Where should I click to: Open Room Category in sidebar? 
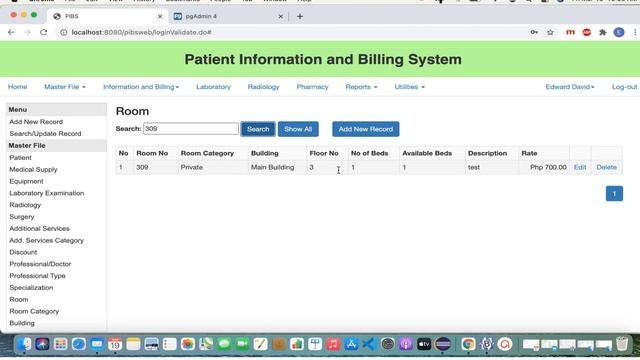[34, 311]
